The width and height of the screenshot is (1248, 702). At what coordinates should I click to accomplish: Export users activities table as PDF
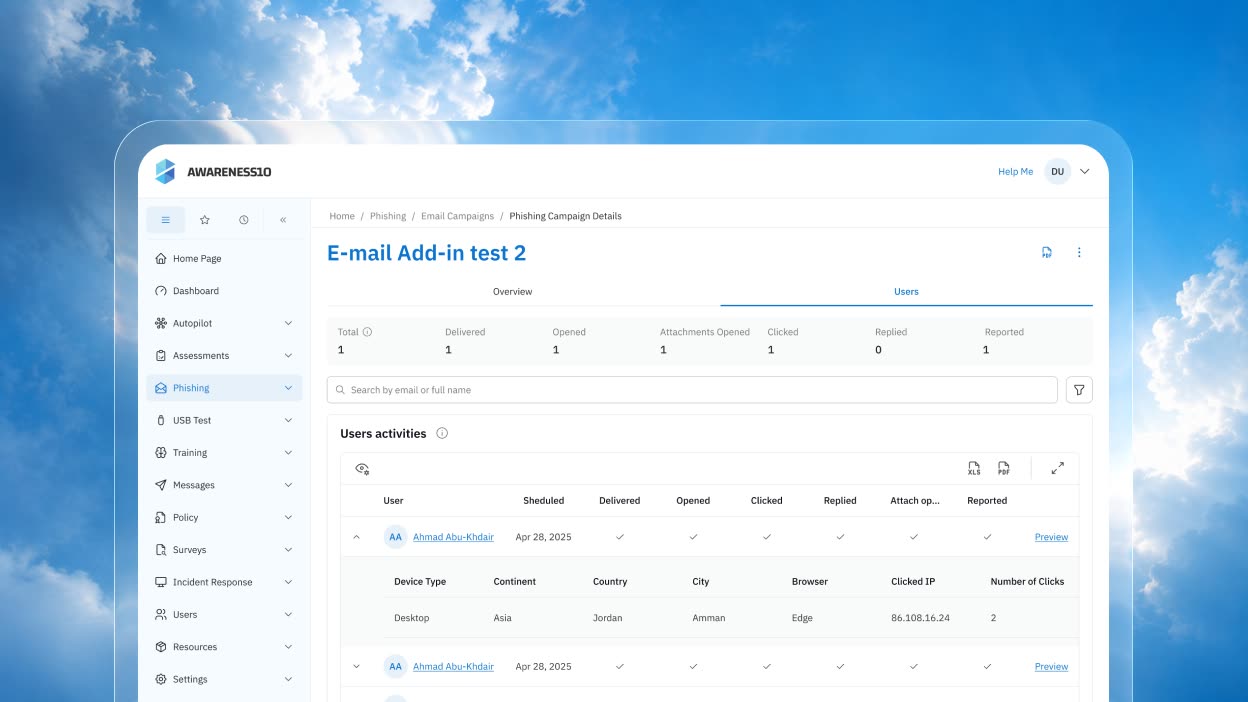point(1004,468)
